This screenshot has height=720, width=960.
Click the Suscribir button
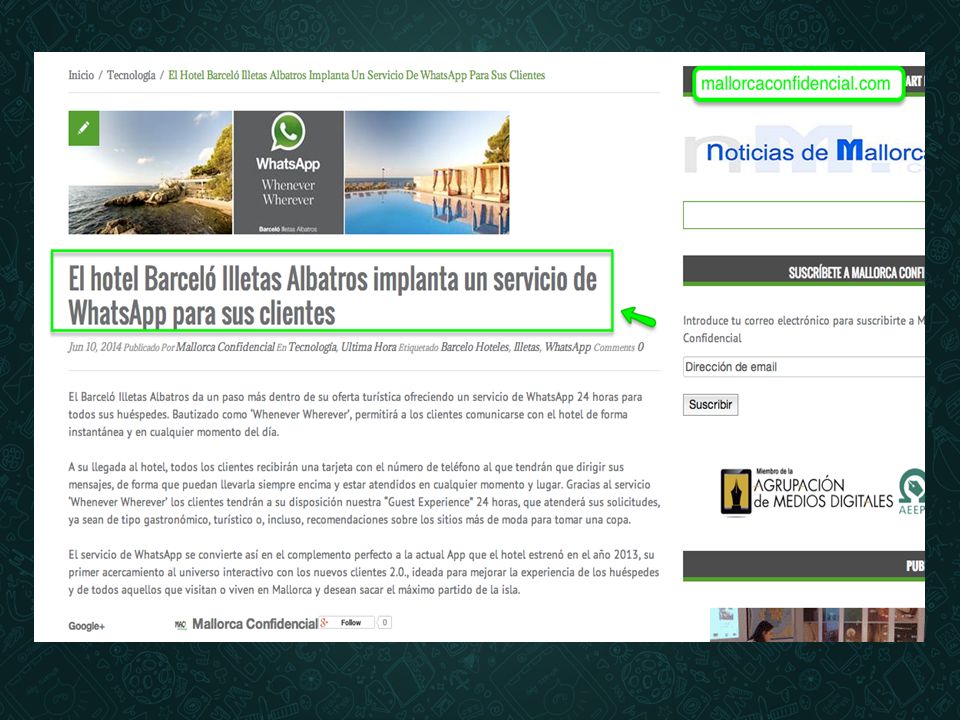pyautogui.click(x=710, y=405)
